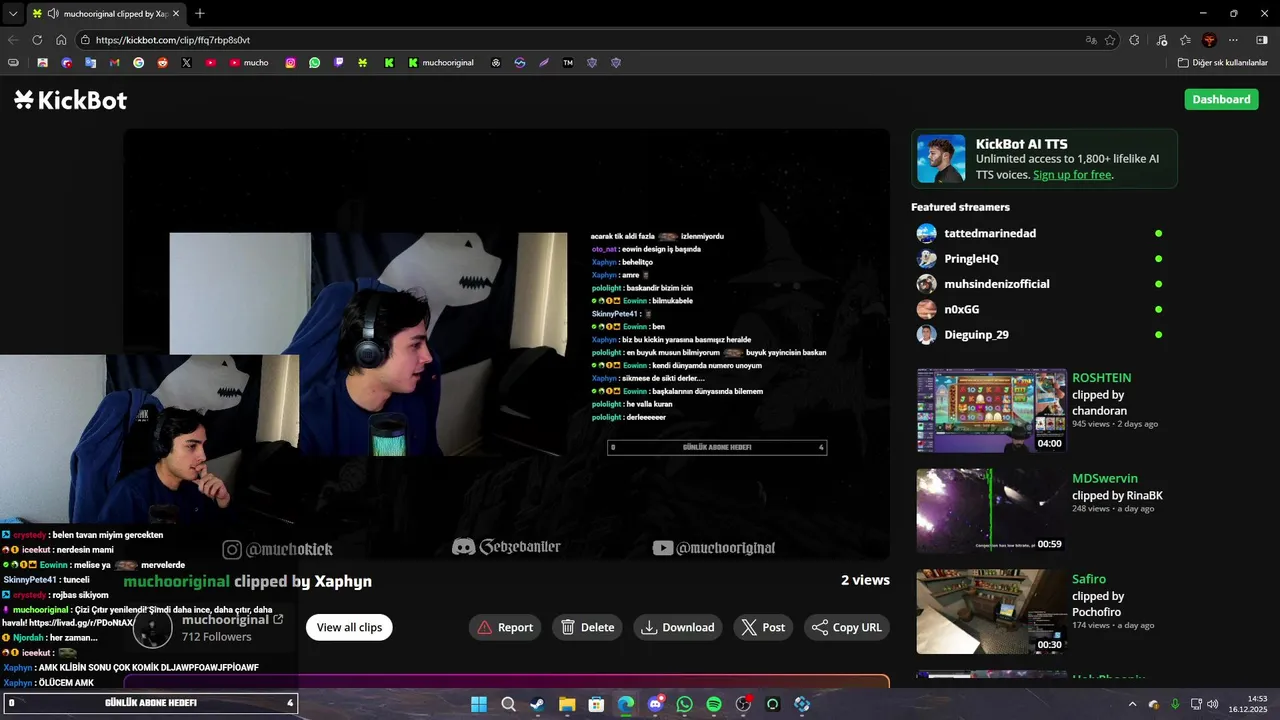Open the volume control in system tray
The width and height of the screenshot is (1280, 720).
tap(1213, 704)
